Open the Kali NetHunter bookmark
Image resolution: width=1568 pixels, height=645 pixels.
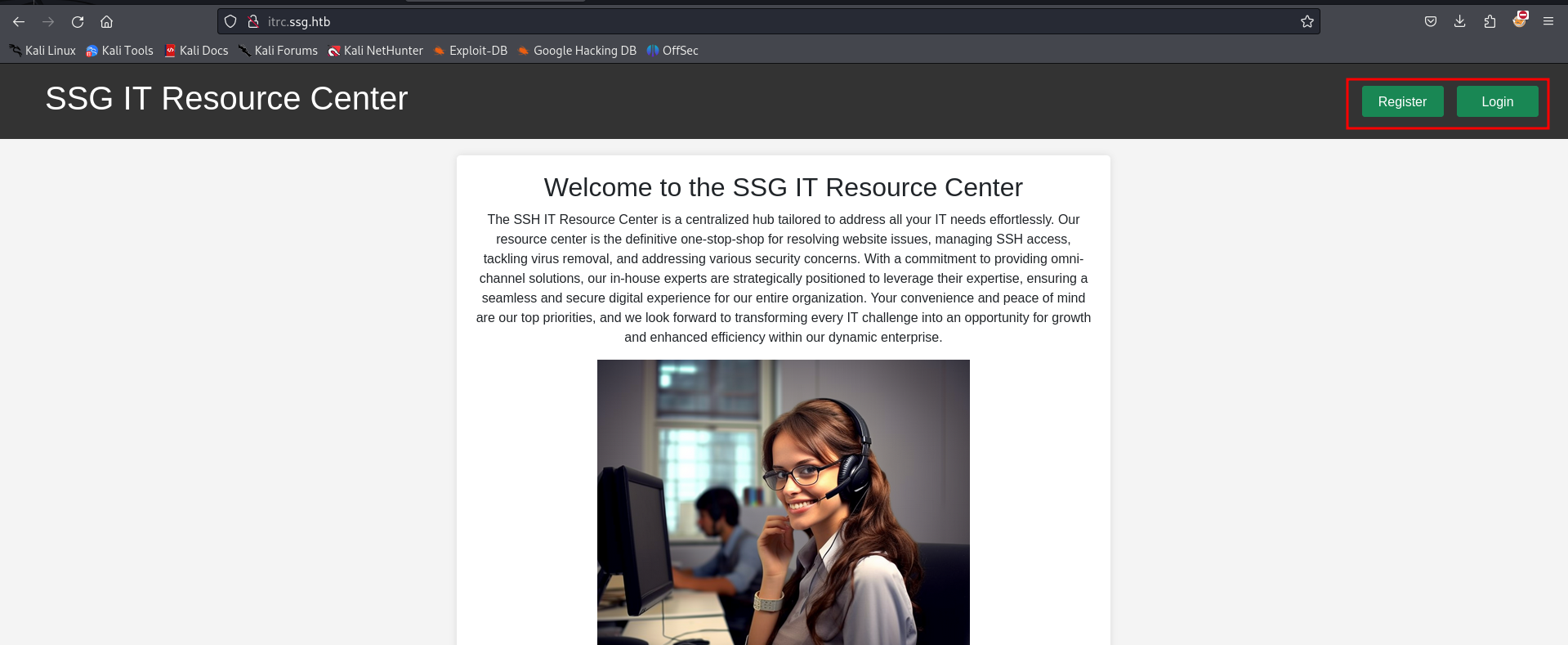coord(376,51)
